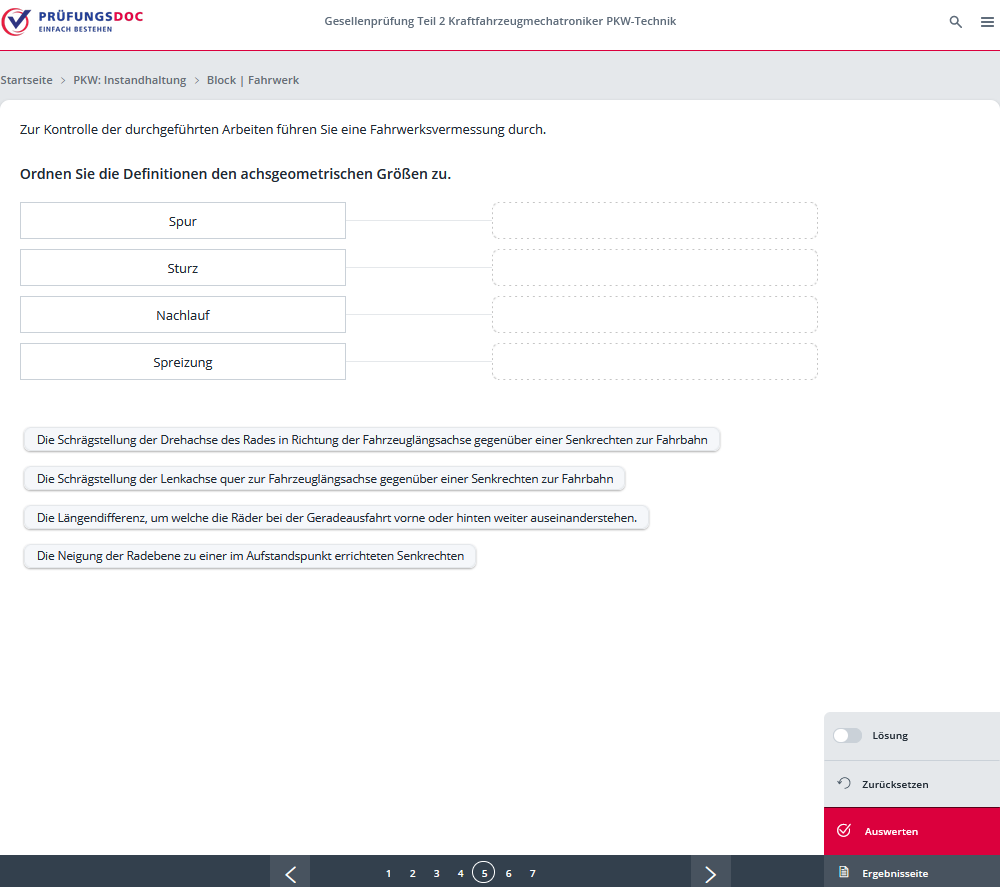
Task: Click the Zurücksetzen reset icon
Action: [844, 784]
